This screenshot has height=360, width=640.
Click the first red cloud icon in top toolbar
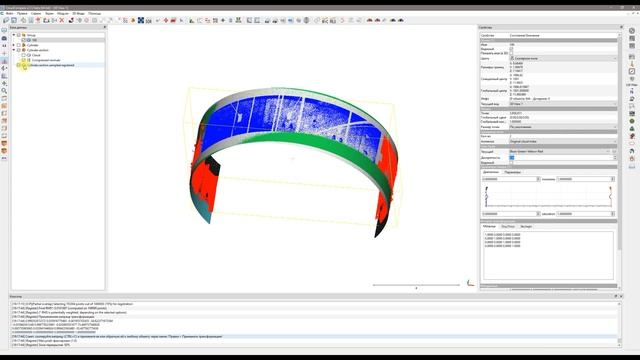point(370,20)
